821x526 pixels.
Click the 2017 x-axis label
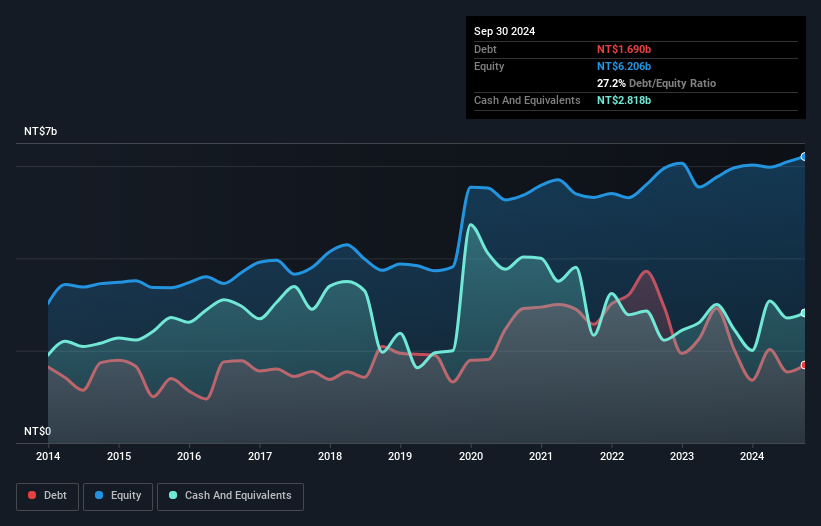260,456
